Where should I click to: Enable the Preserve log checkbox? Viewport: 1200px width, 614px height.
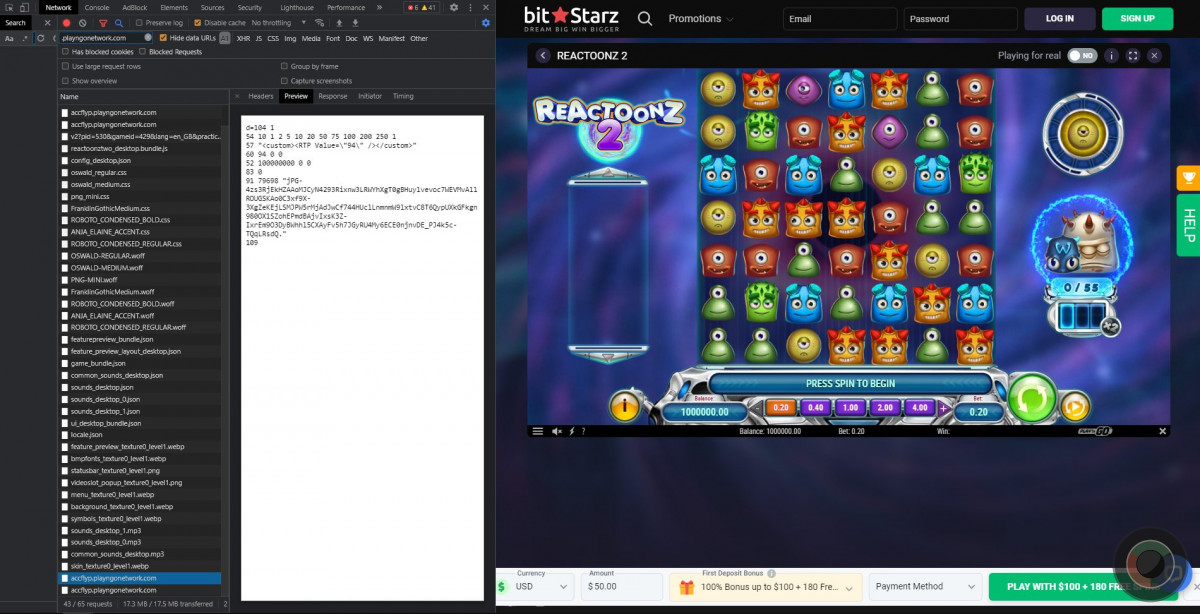point(140,22)
